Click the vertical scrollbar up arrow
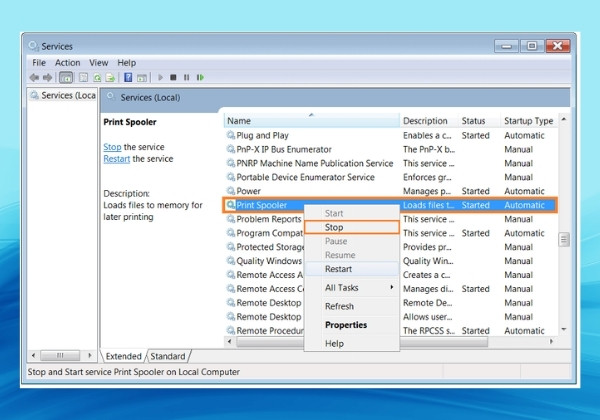This screenshot has width=600, height=420. pyautogui.click(x=564, y=119)
